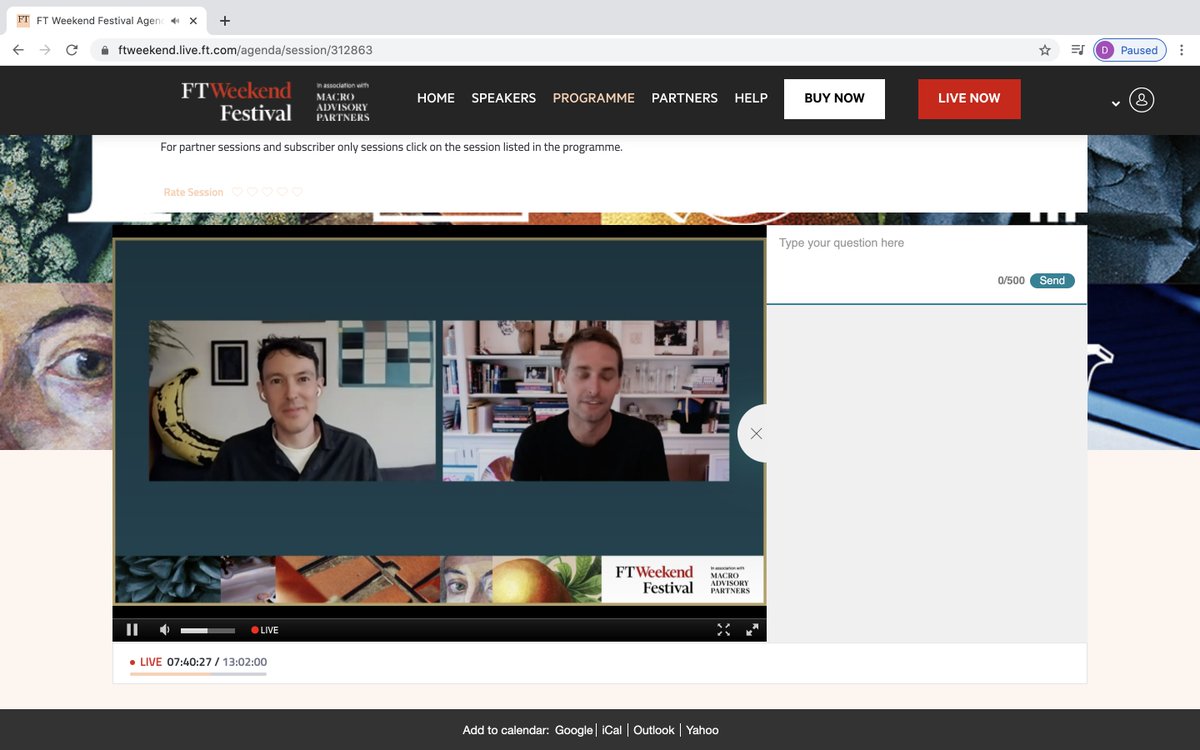Image resolution: width=1200 pixels, height=750 pixels.
Task: Go back in browser history
Action: (18, 50)
